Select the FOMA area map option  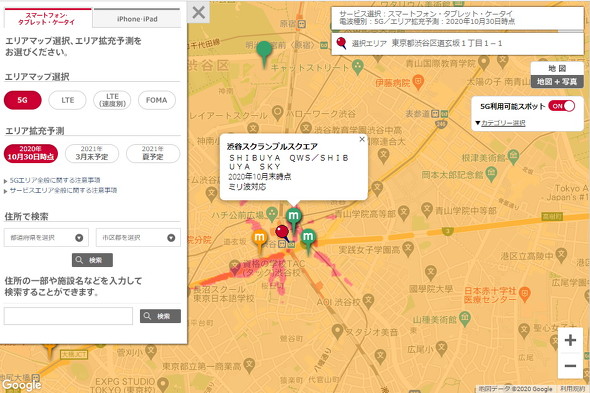(x=157, y=100)
